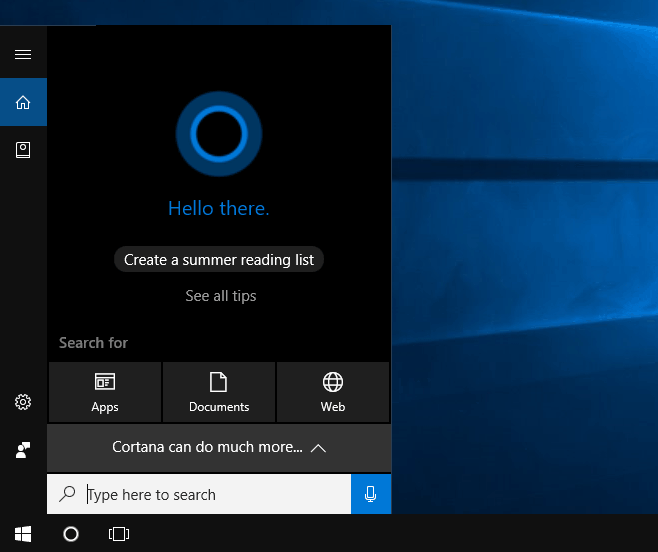Open Cortana settings gear
Screen dimensions: 658x552
[x=23, y=402]
